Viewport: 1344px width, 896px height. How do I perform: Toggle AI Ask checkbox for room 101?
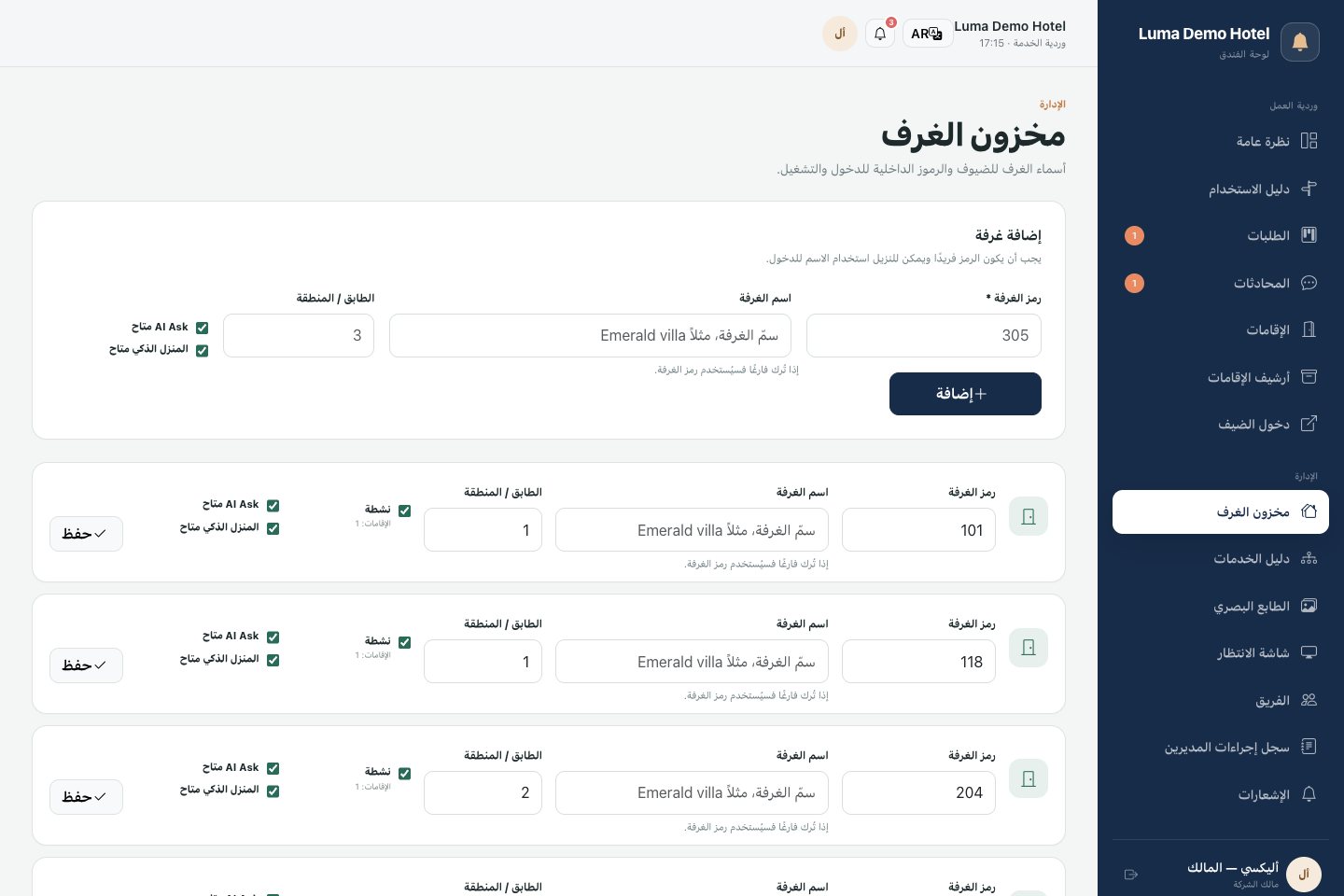click(x=273, y=505)
